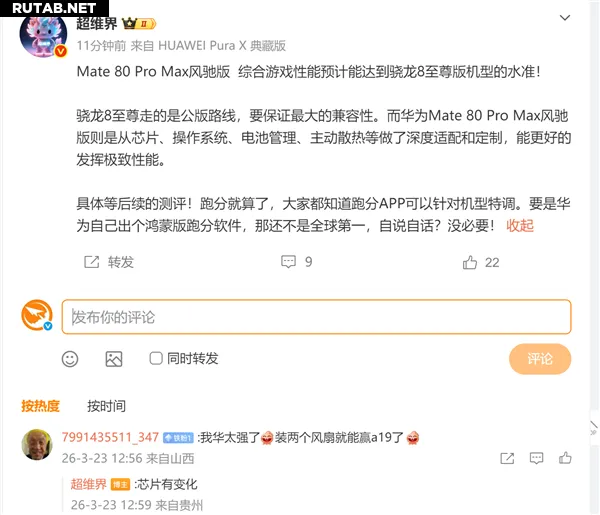Expand the post options chevron at top right
This screenshot has width=600, height=515.
pos(565,18)
